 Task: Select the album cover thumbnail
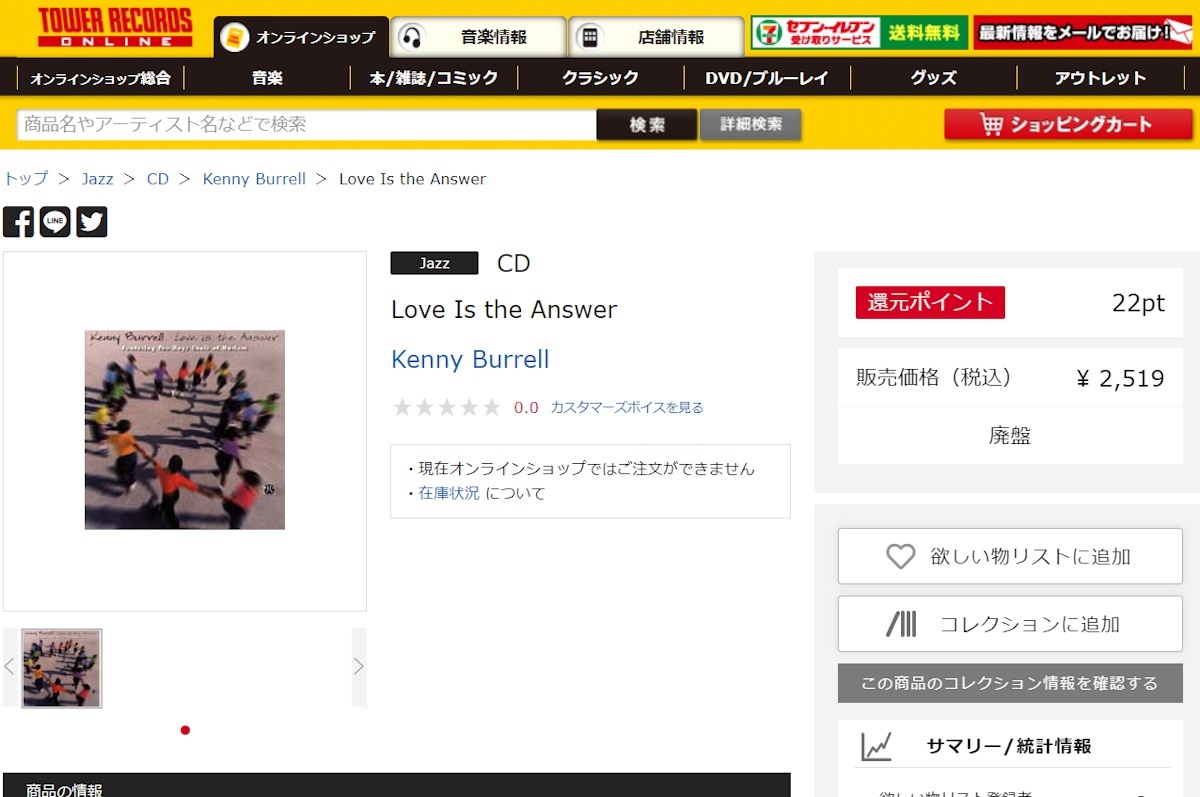pyautogui.click(x=62, y=668)
